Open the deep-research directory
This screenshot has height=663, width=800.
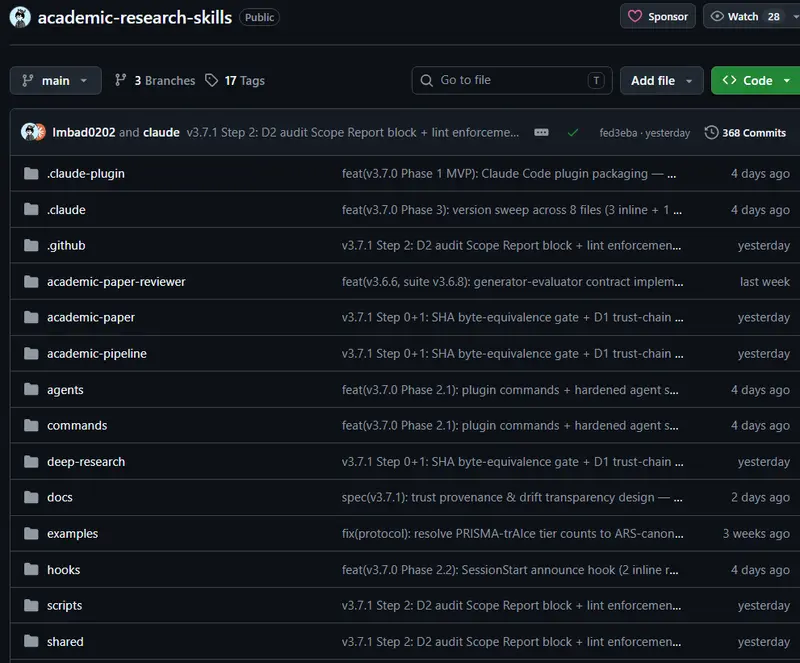[86, 462]
